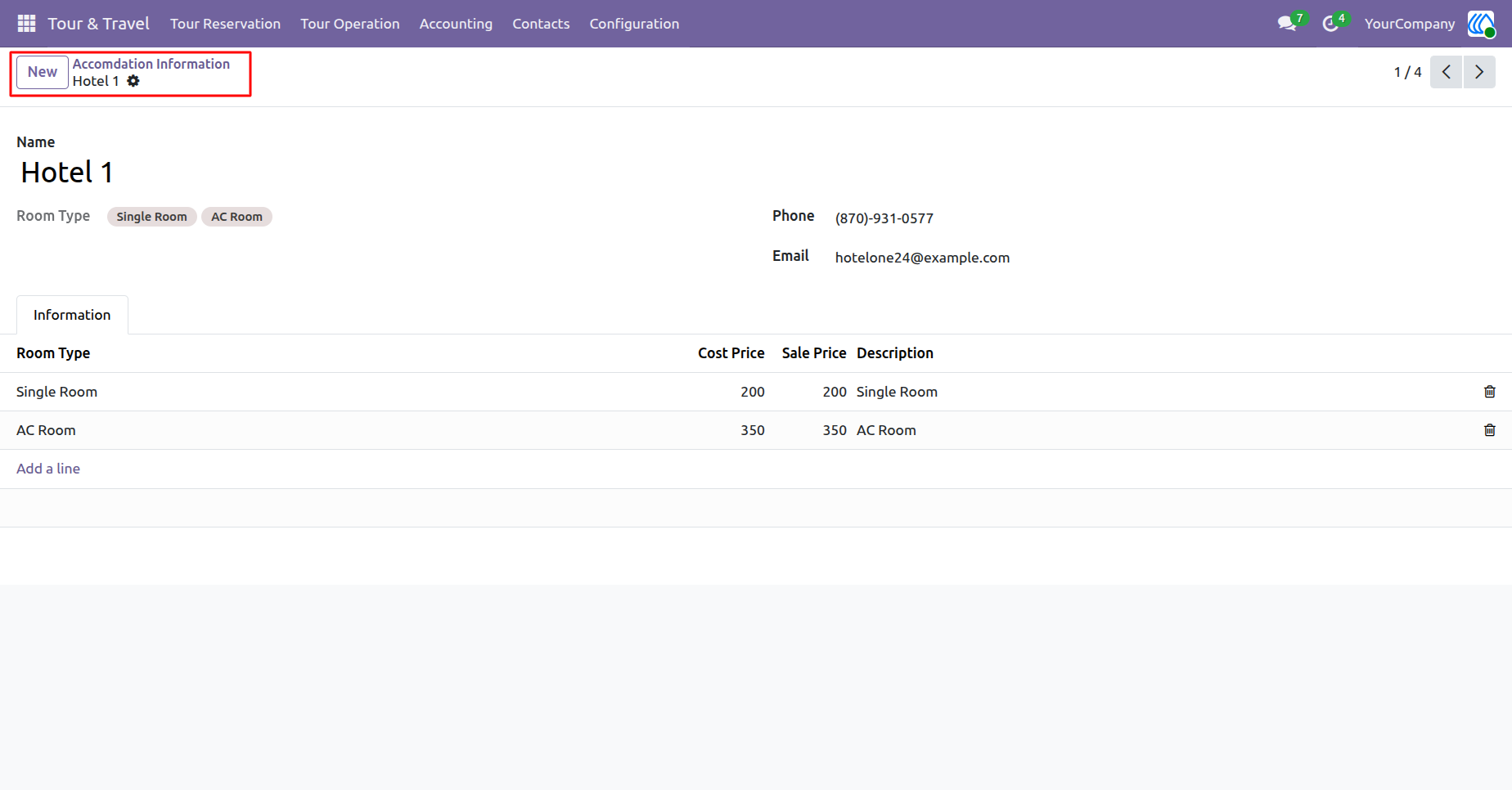Open the apps grid menu icon

(x=26, y=24)
